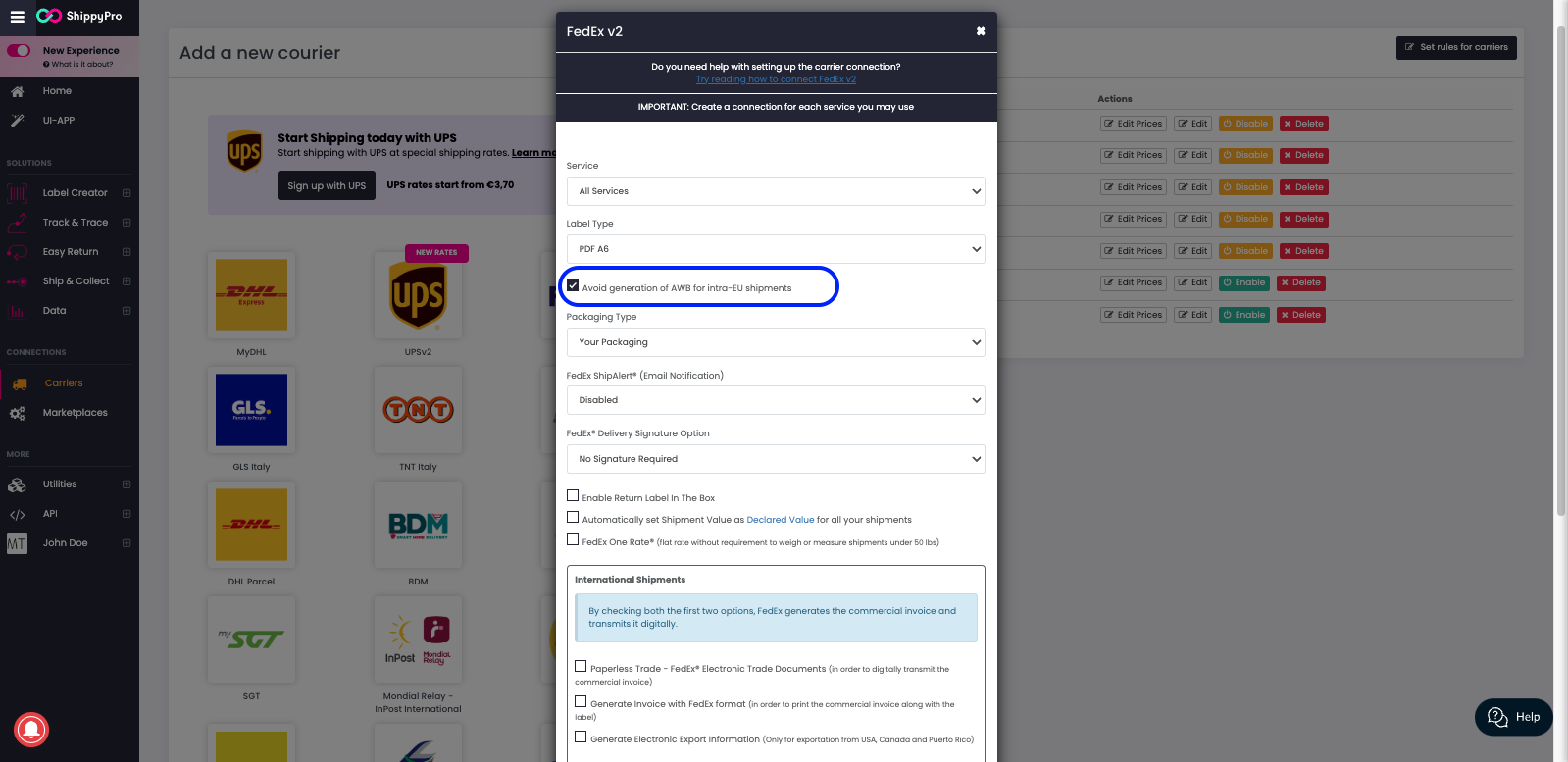Image resolution: width=1568 pixels, height=762 pixels.
Task: Select the BDM carrier logo
Action: (419, 525)
